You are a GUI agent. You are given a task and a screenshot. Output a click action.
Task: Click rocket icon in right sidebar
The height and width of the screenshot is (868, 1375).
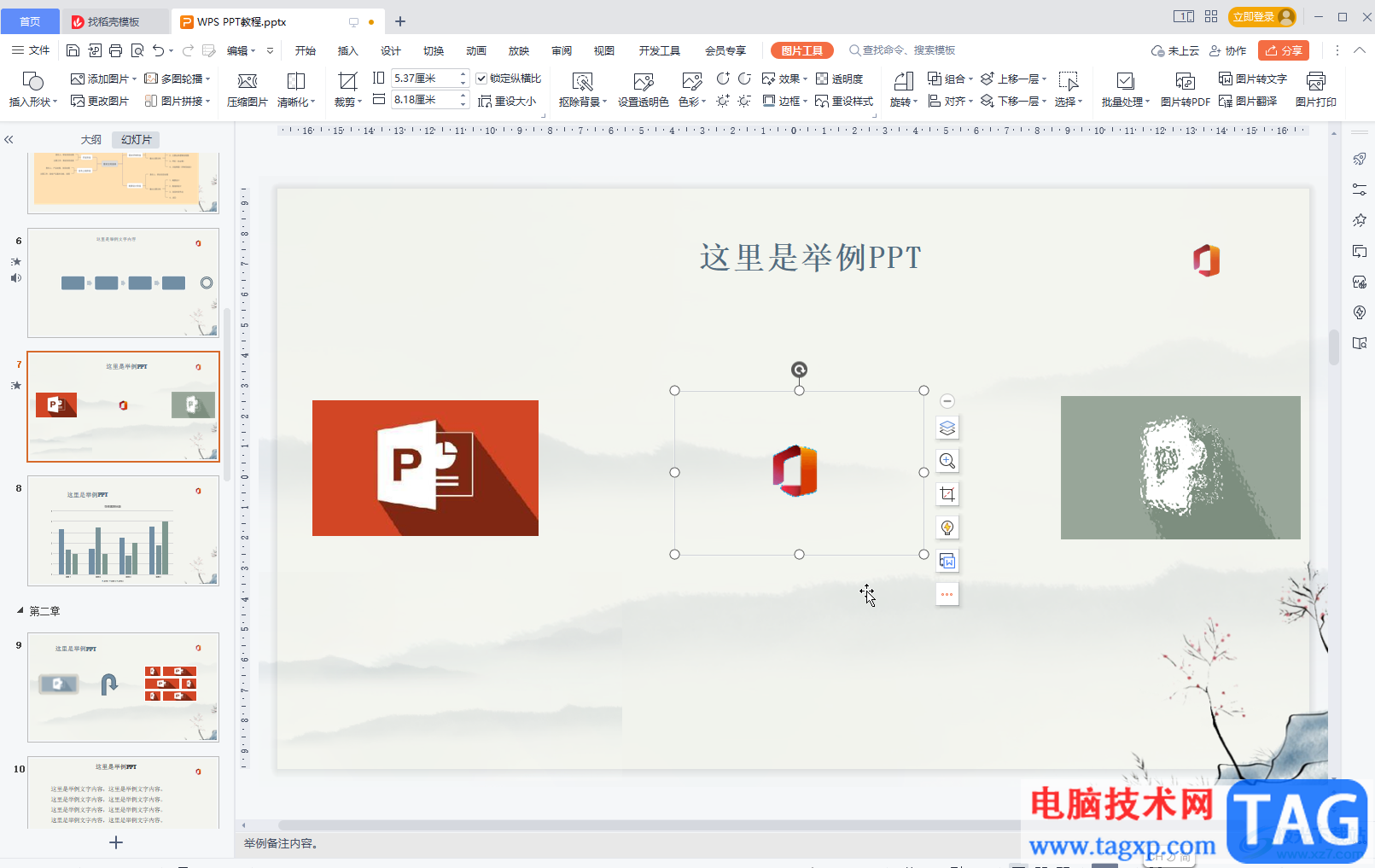1360,159
